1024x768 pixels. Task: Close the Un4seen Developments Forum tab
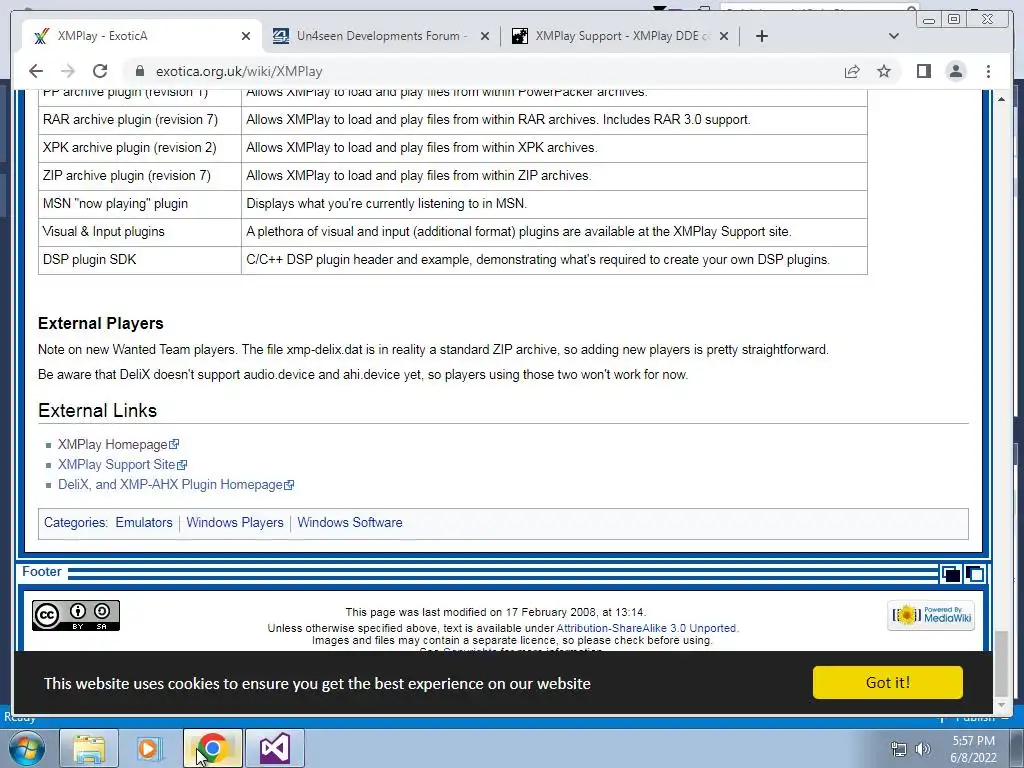(x=485, y=36)
